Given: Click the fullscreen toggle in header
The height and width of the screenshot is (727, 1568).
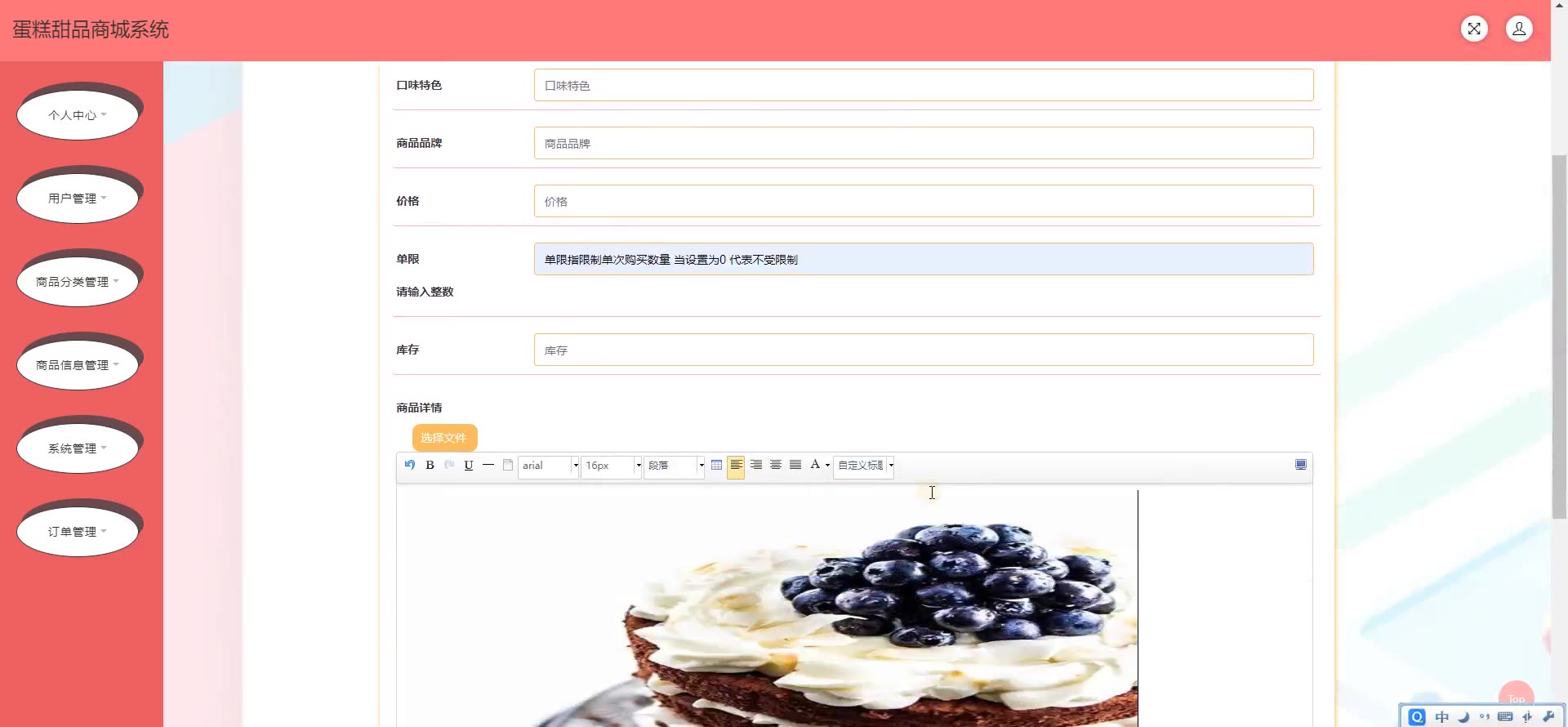Looking at the screenshot, I should 1474,29.
